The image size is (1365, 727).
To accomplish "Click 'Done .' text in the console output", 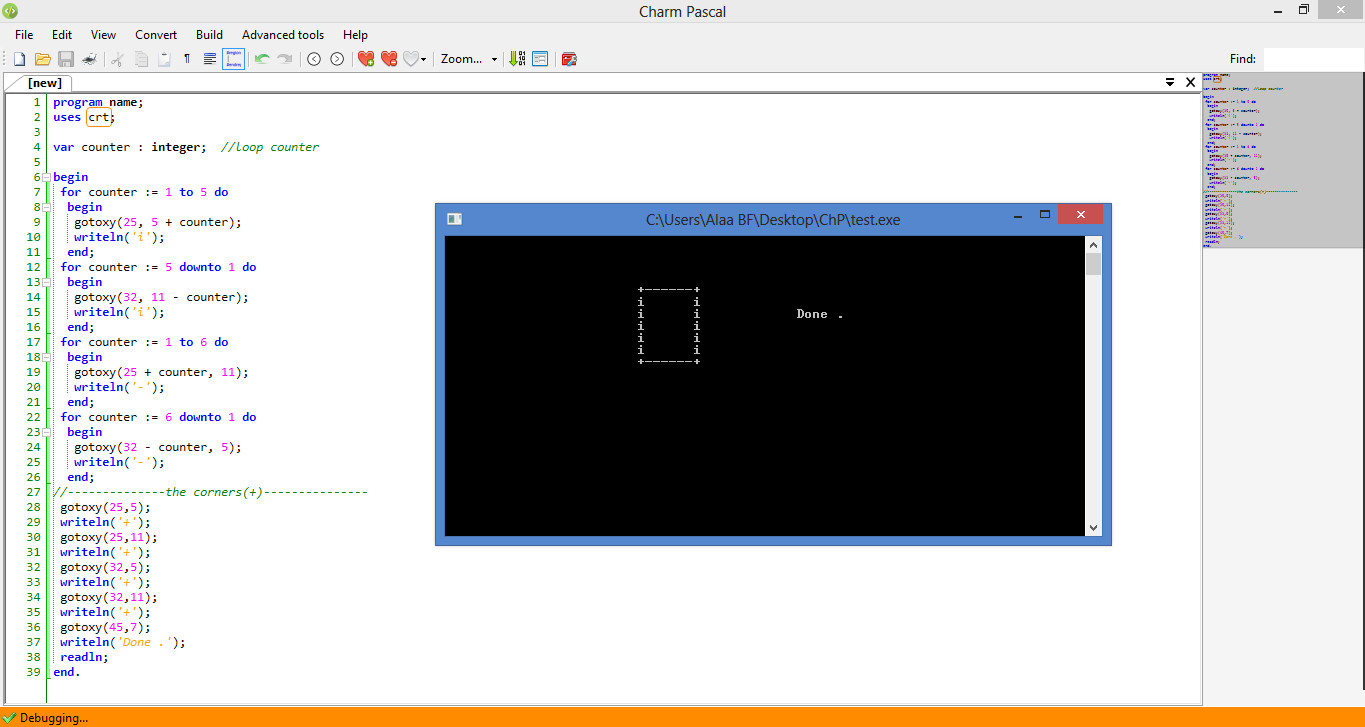I will tap(820, 314).
